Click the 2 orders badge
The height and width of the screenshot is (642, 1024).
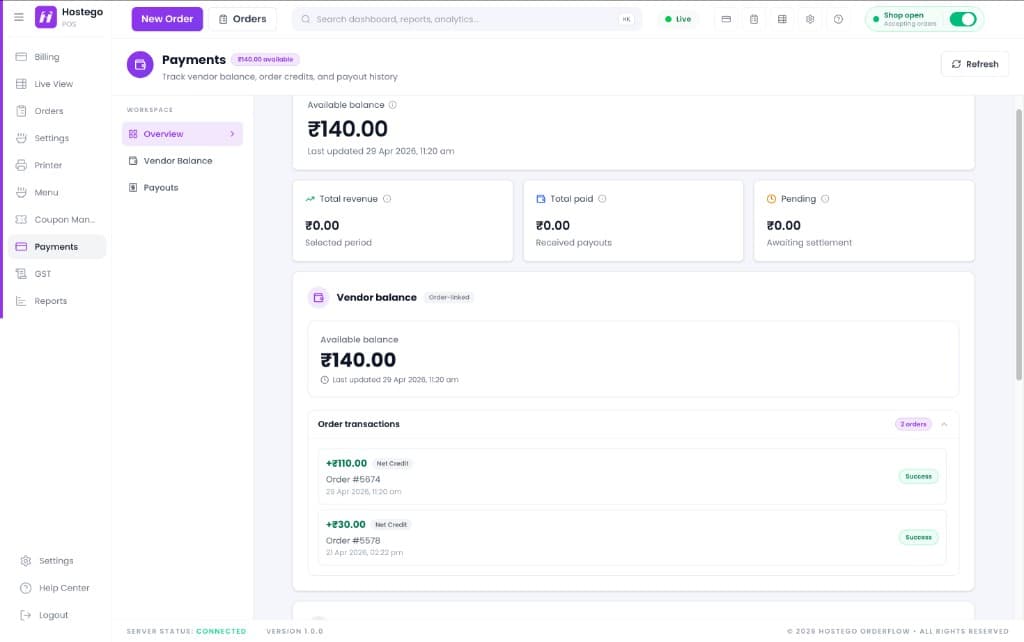(x=913, y=425)
